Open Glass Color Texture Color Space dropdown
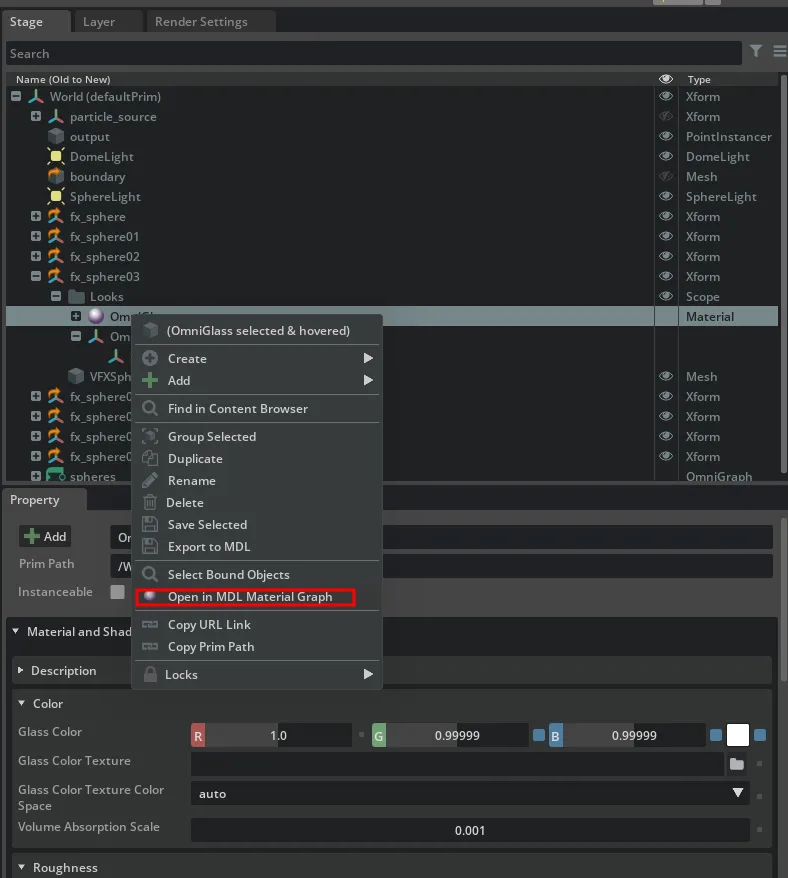788x878 pixels. point(470,793)
